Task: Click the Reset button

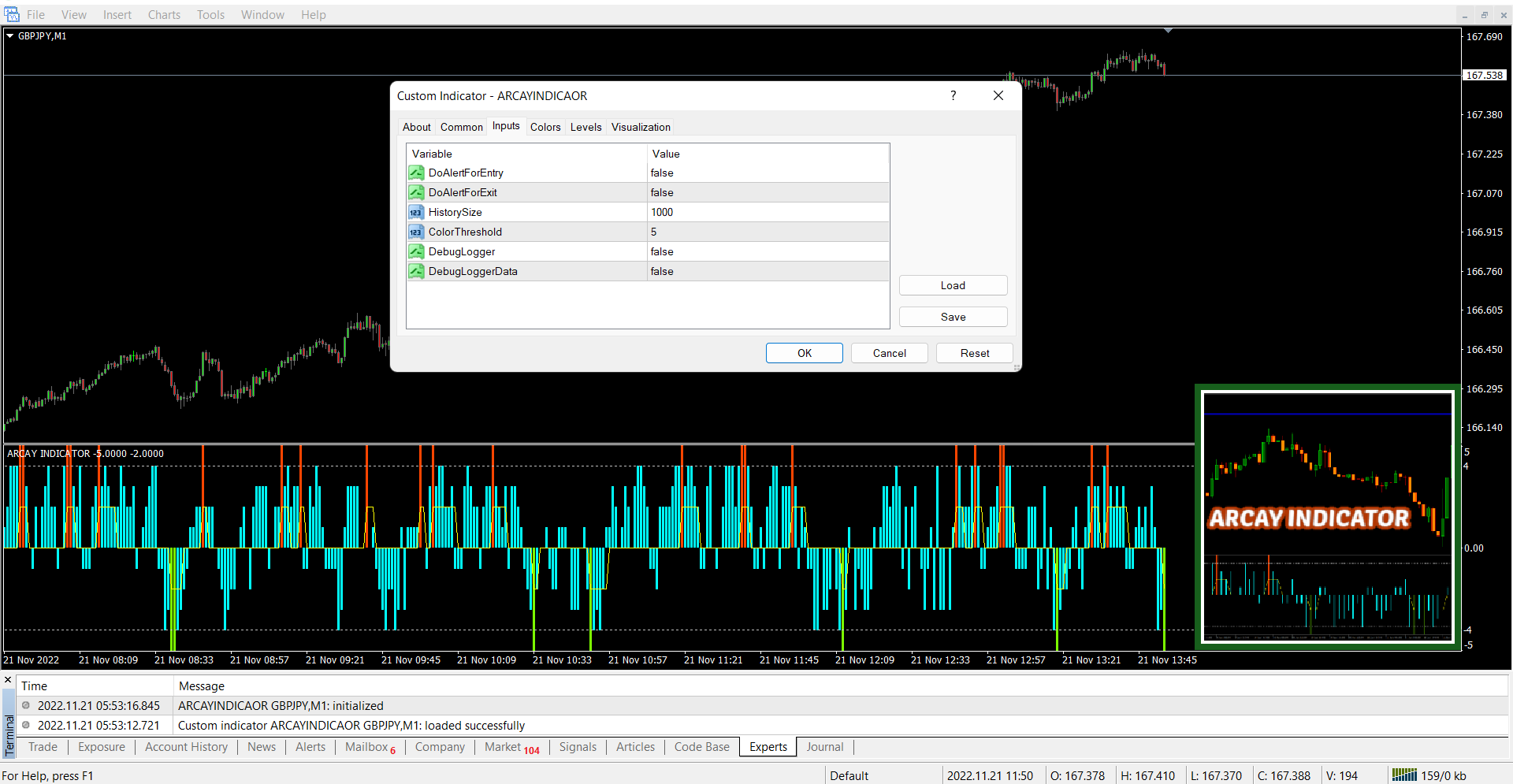Action: 974,353
